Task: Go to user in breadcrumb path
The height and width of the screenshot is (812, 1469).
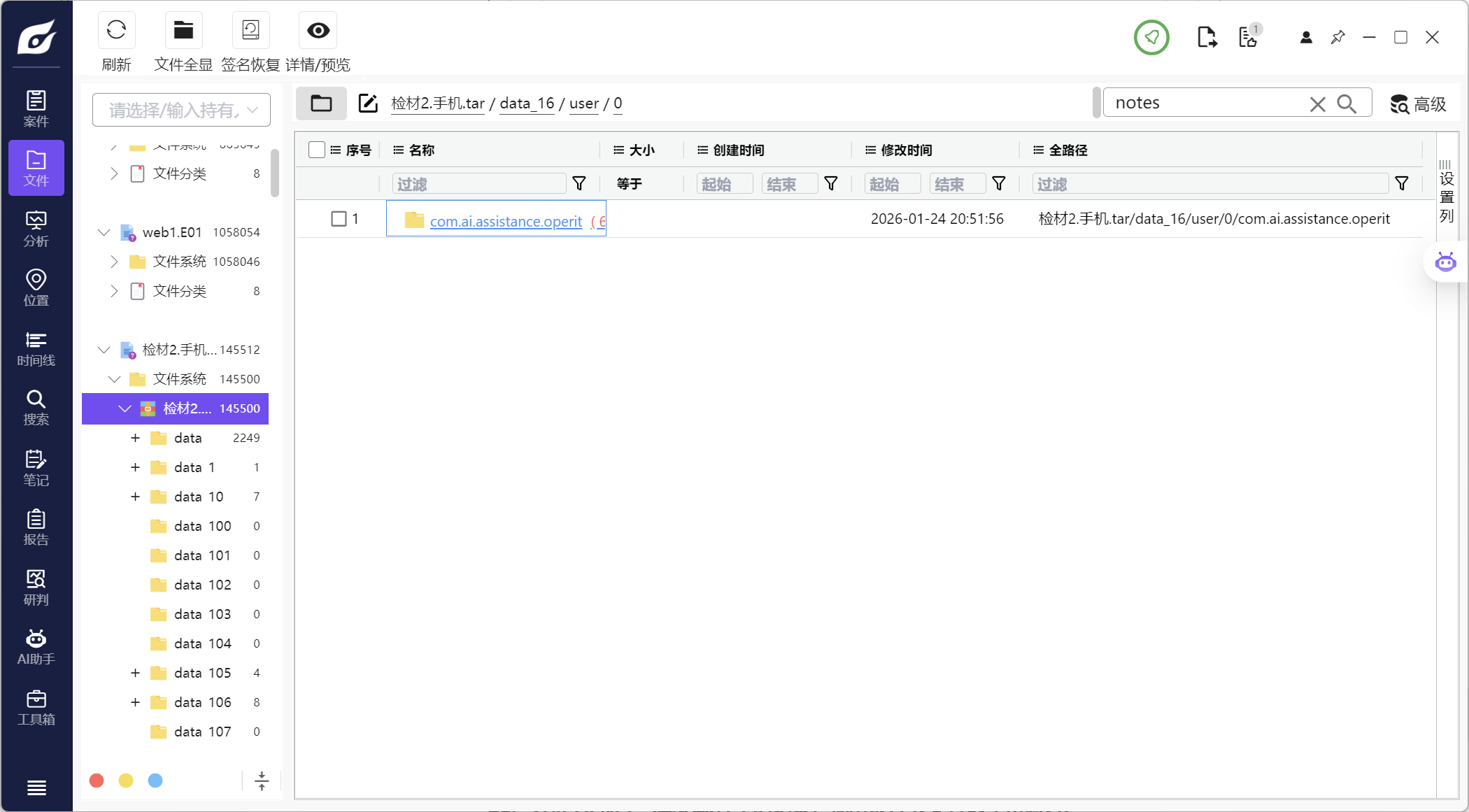Action: click(x=584, y=104)
